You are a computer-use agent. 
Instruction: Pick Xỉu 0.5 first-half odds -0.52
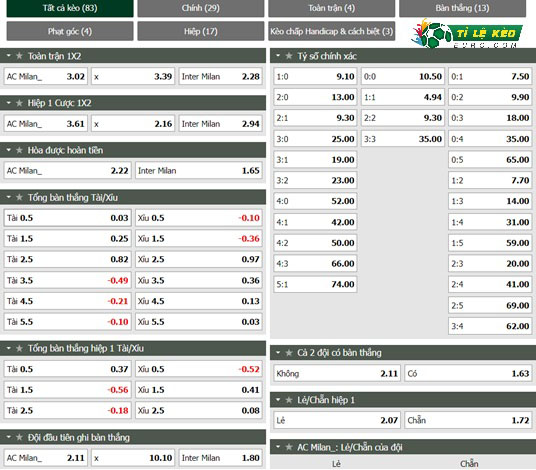(x=199, y=369)
